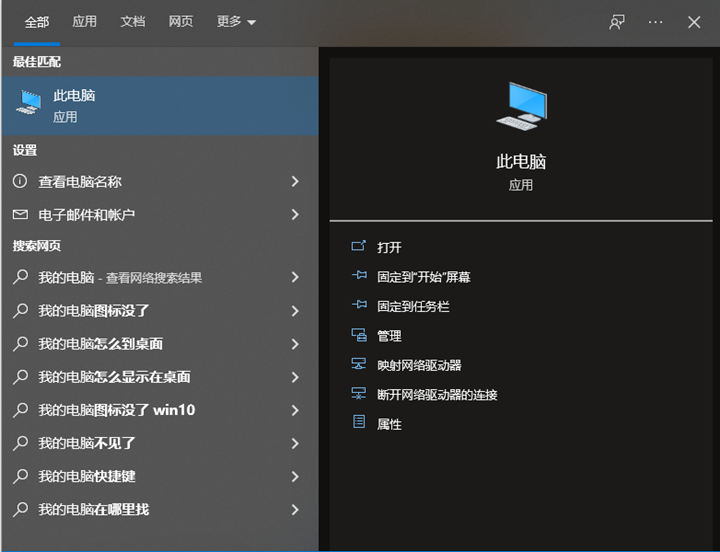The height and width of the screenshot is (552, 720).
Task: Click search icon beside 我的电脑怎么显示在桌面
Action: (20, 377)
